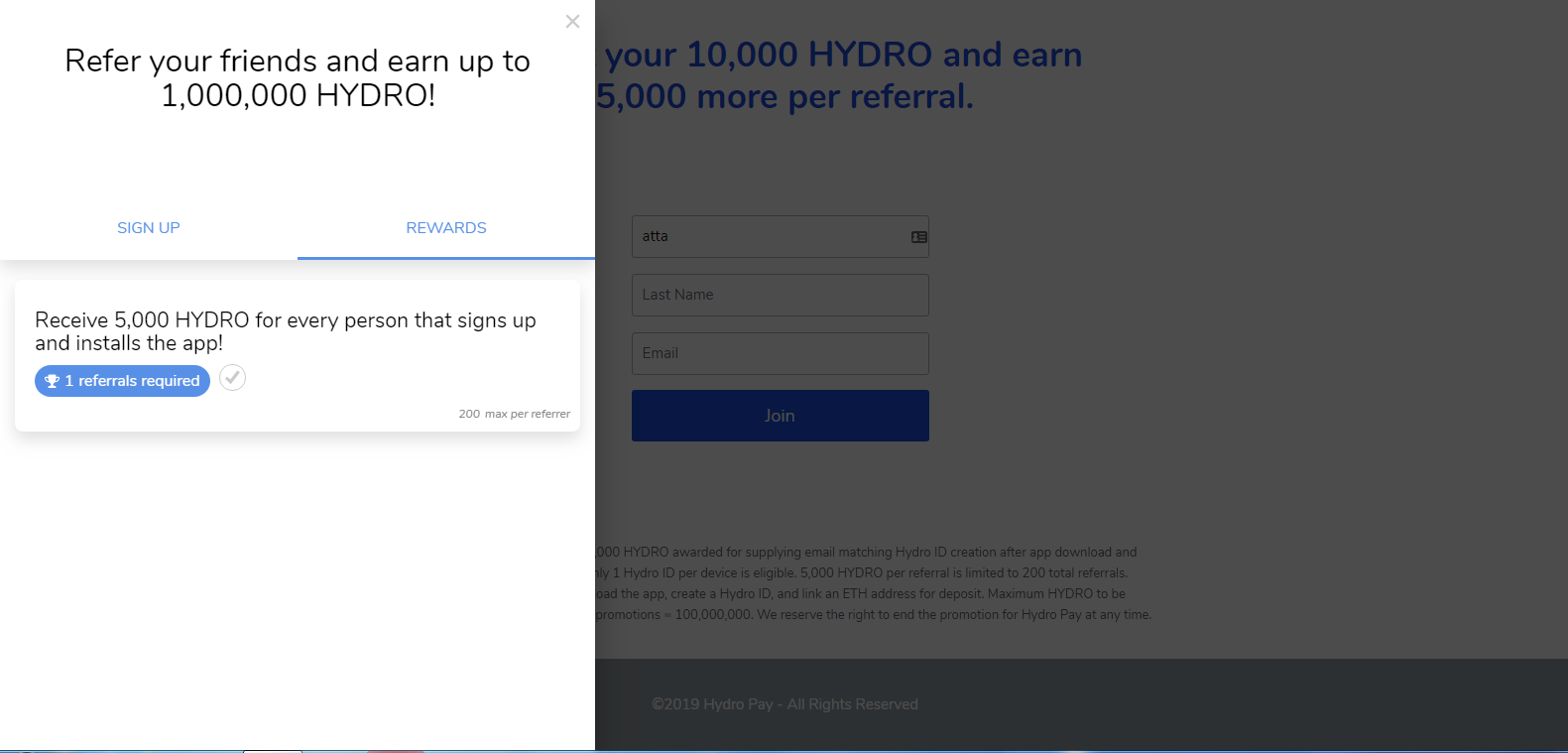1568x753 pixels.
Task: Click the 'your 10,000 HYDRO and earn' headline
Action: (843, 55)
